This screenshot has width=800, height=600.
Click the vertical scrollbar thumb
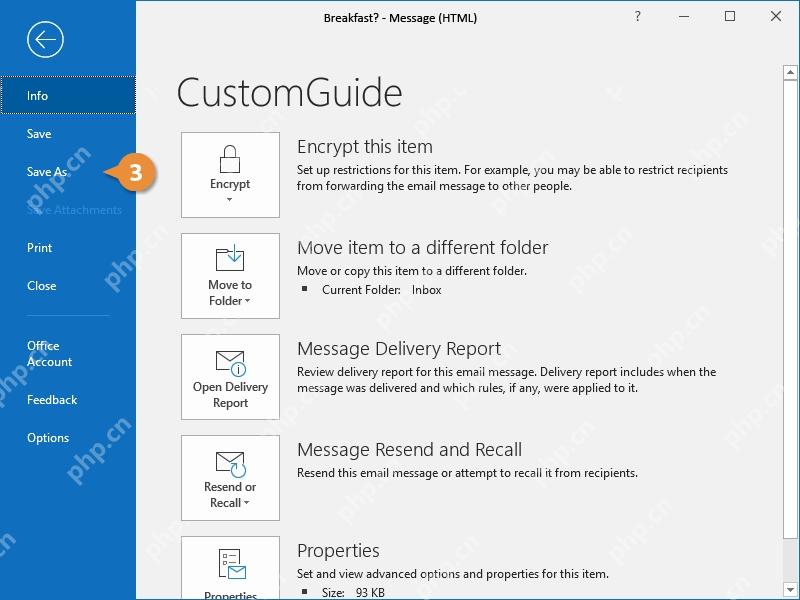[790, 309]
